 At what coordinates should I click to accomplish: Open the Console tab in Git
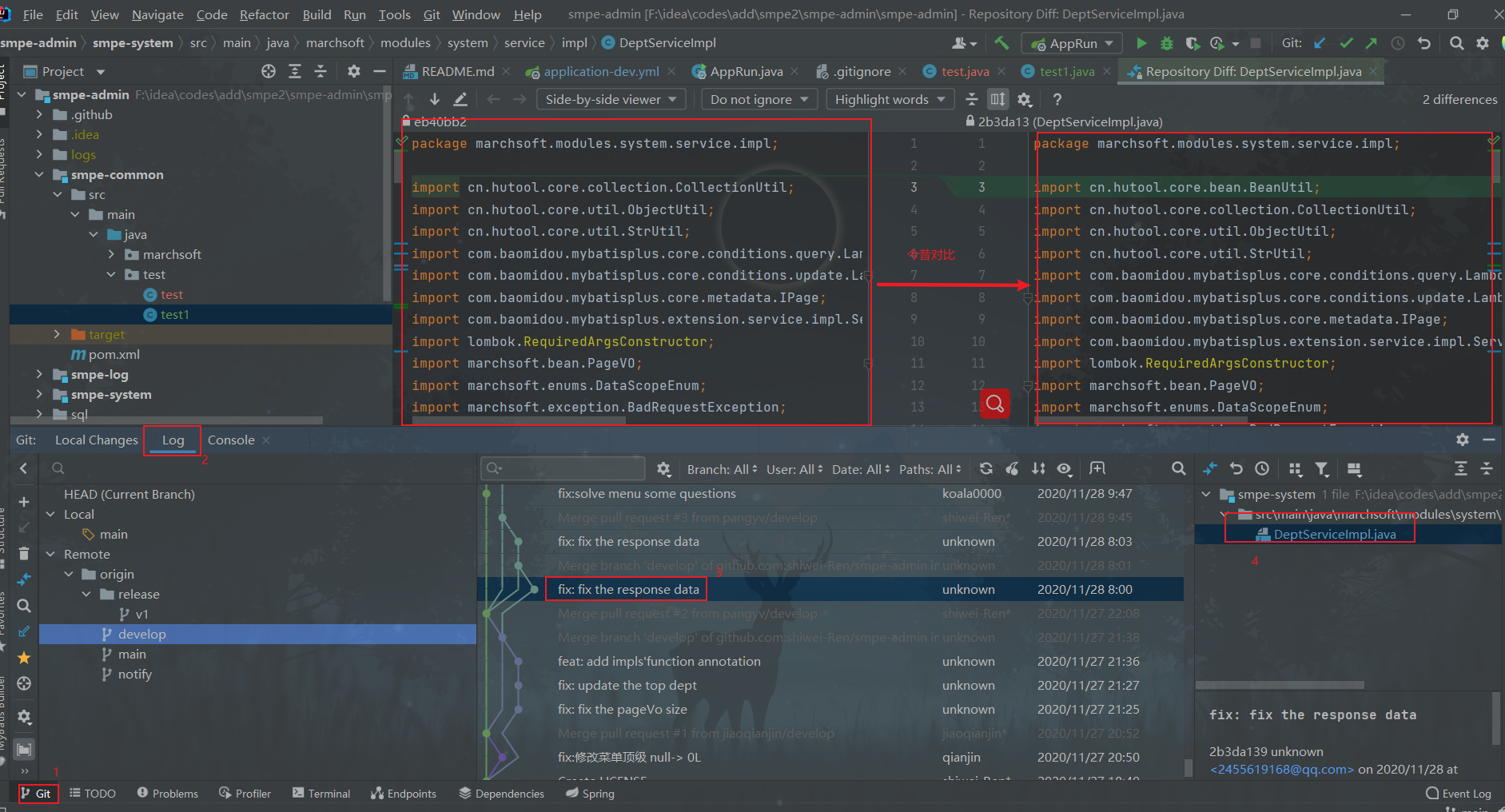tap(231, 440)
